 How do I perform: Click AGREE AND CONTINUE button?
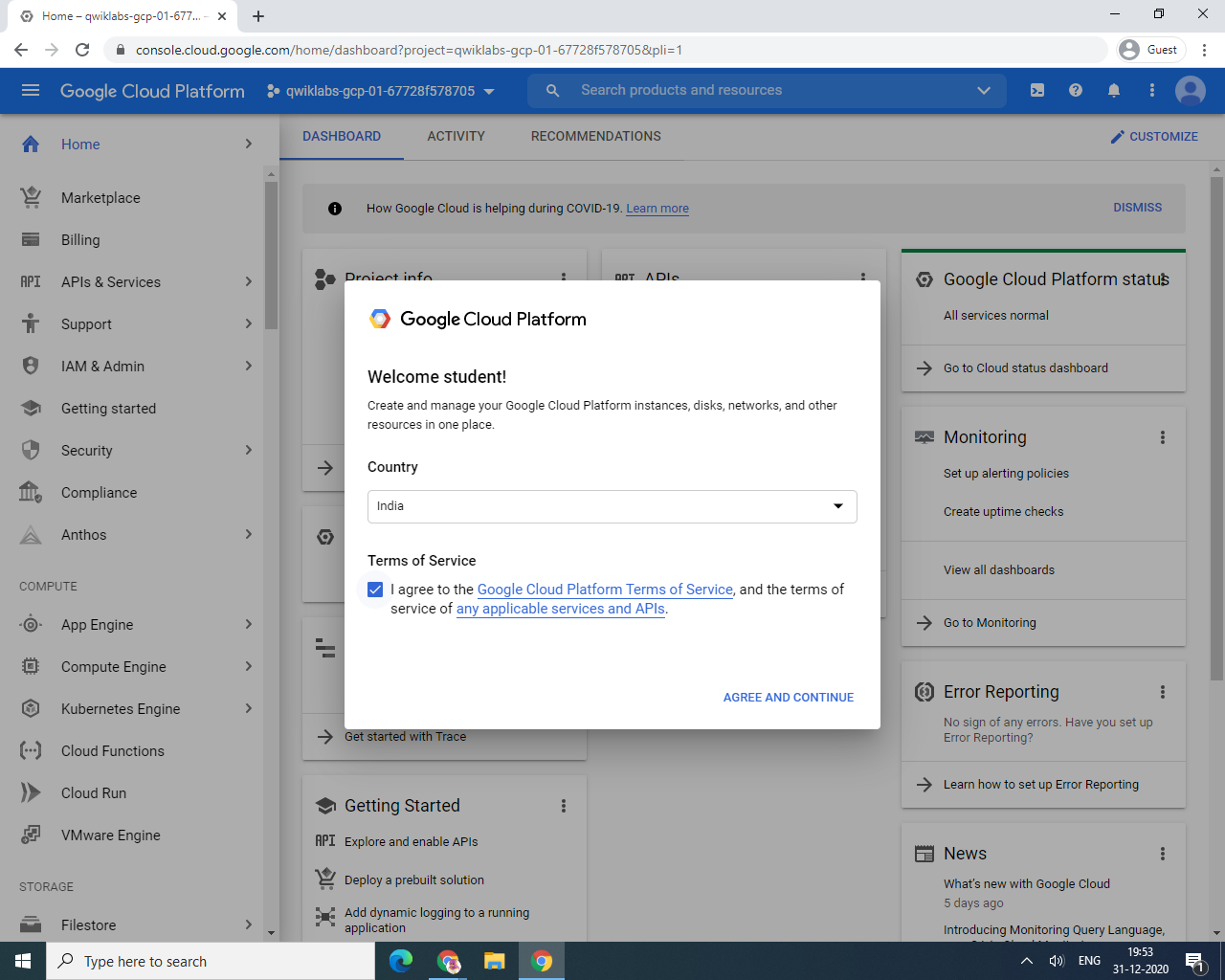click(x=789, y=698)
